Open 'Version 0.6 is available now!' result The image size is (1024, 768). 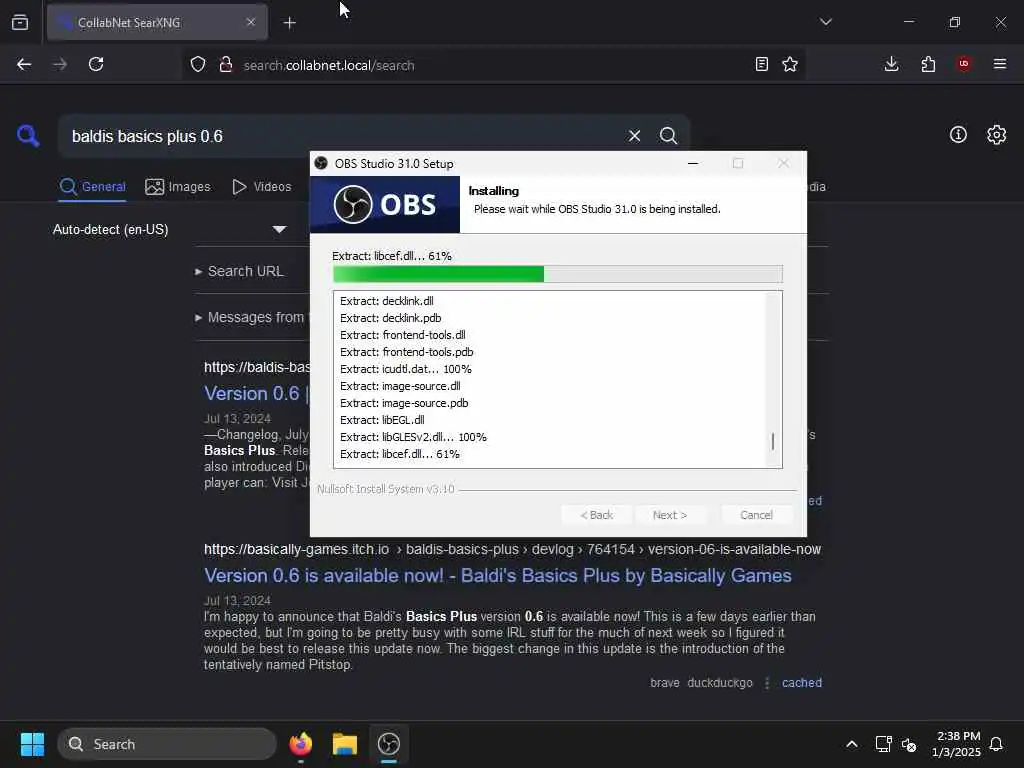click(x=498, y=575)
